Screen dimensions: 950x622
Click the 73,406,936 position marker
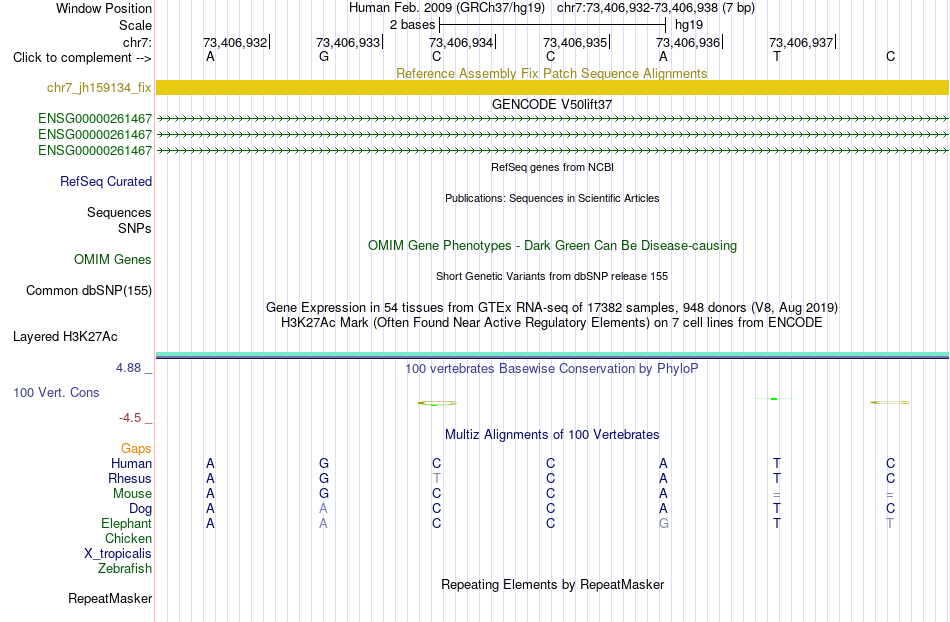pyautogui.click(x=689, y=42)
